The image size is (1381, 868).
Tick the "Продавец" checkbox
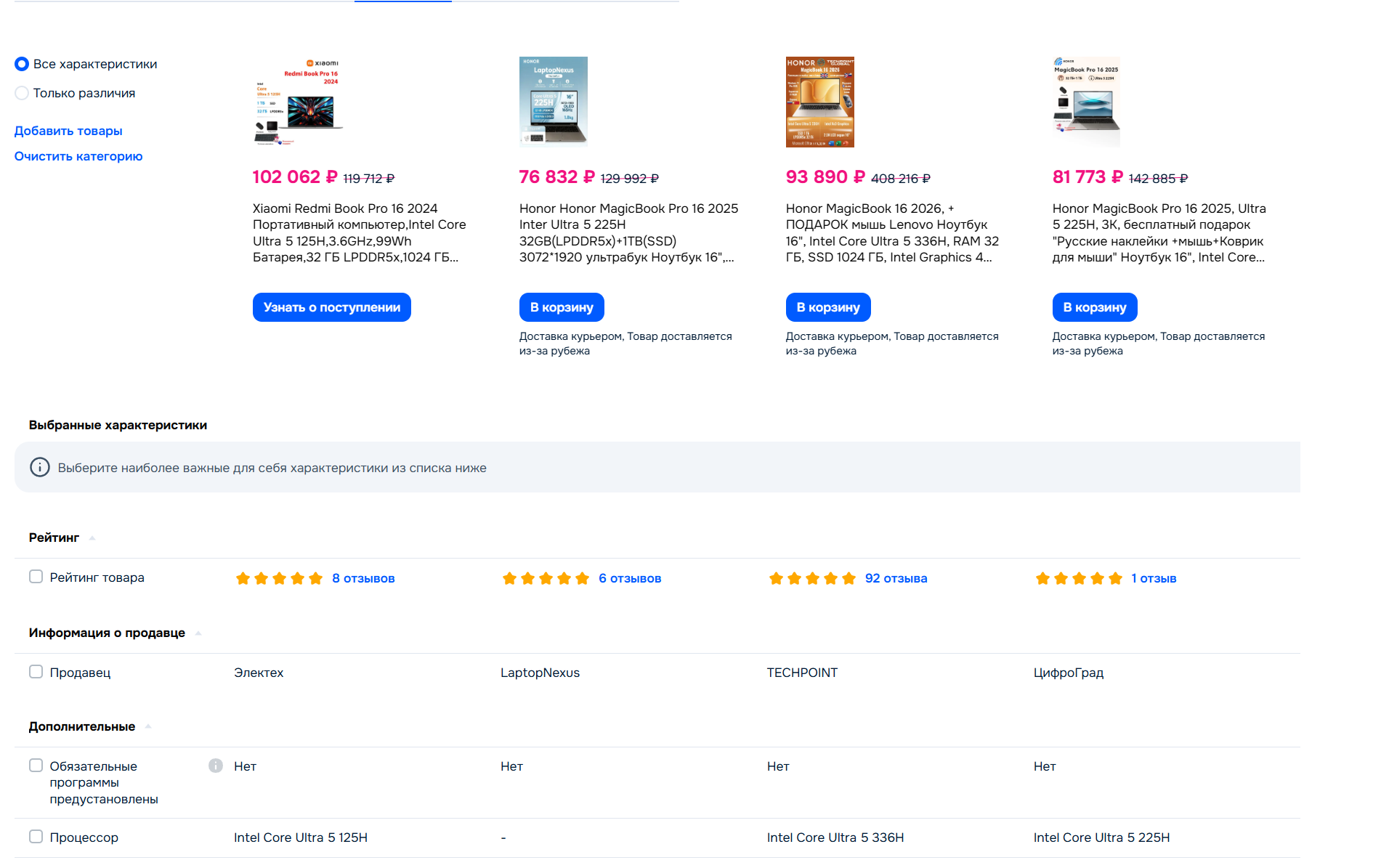tap(36, 672)
